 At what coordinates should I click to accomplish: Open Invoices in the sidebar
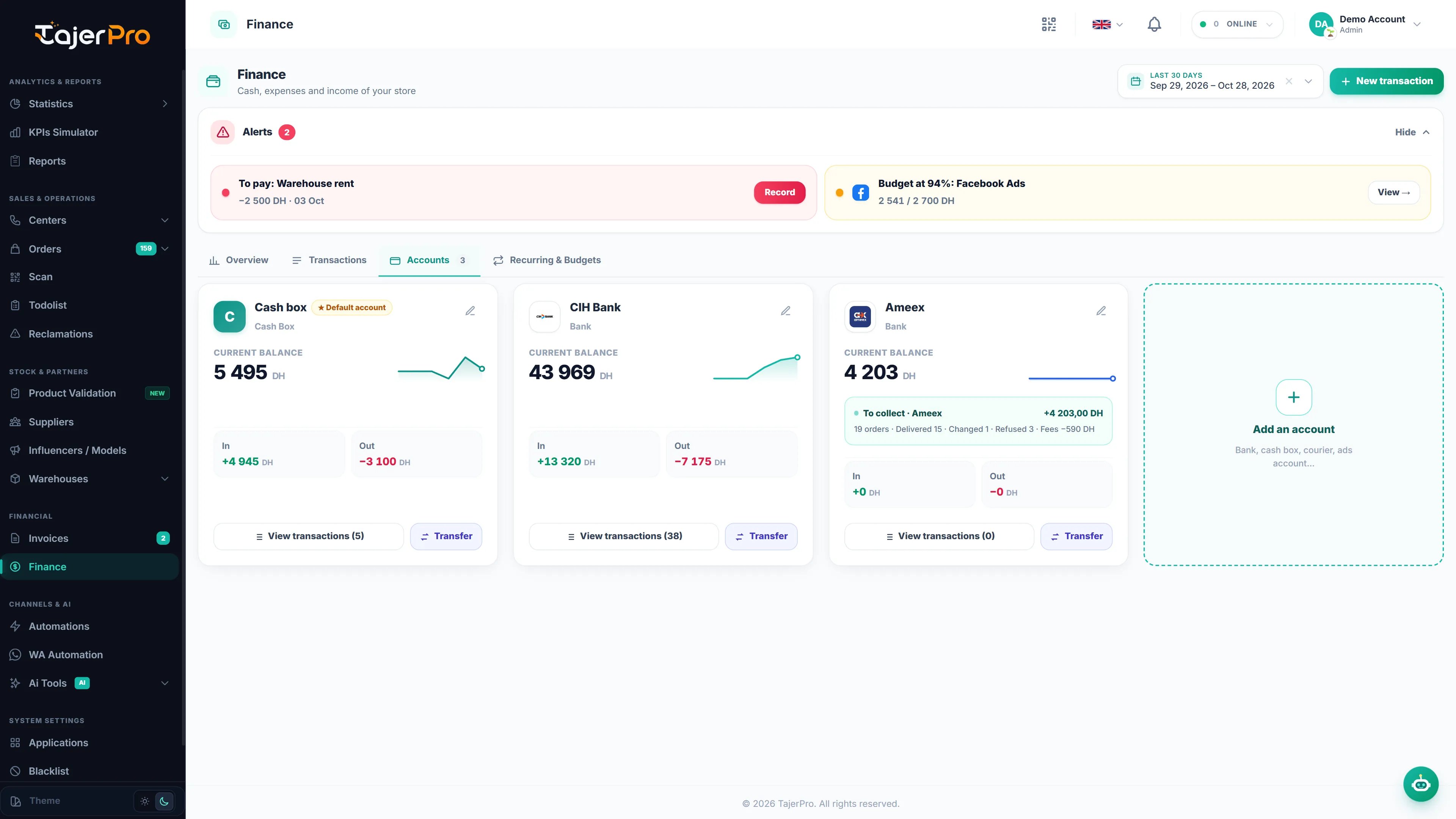89,538
